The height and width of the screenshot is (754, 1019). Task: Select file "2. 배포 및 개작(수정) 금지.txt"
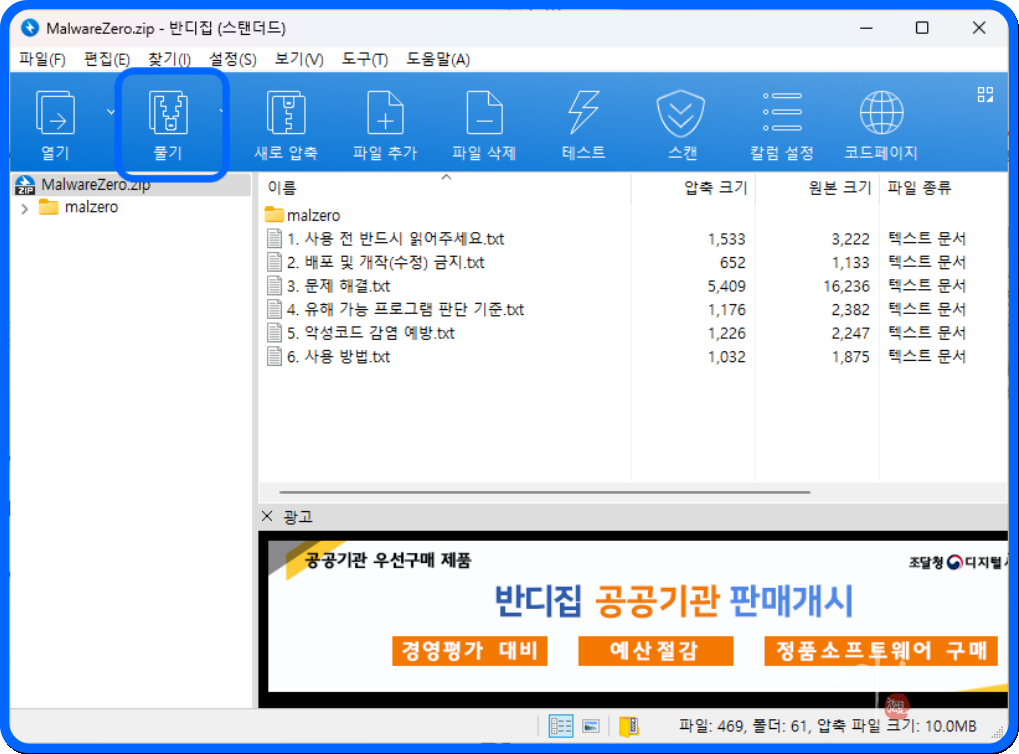coord(385,262)
